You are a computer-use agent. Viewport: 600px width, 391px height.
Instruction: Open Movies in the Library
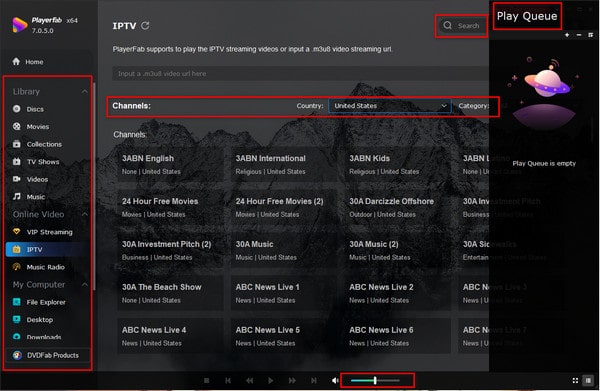point(31,127)
